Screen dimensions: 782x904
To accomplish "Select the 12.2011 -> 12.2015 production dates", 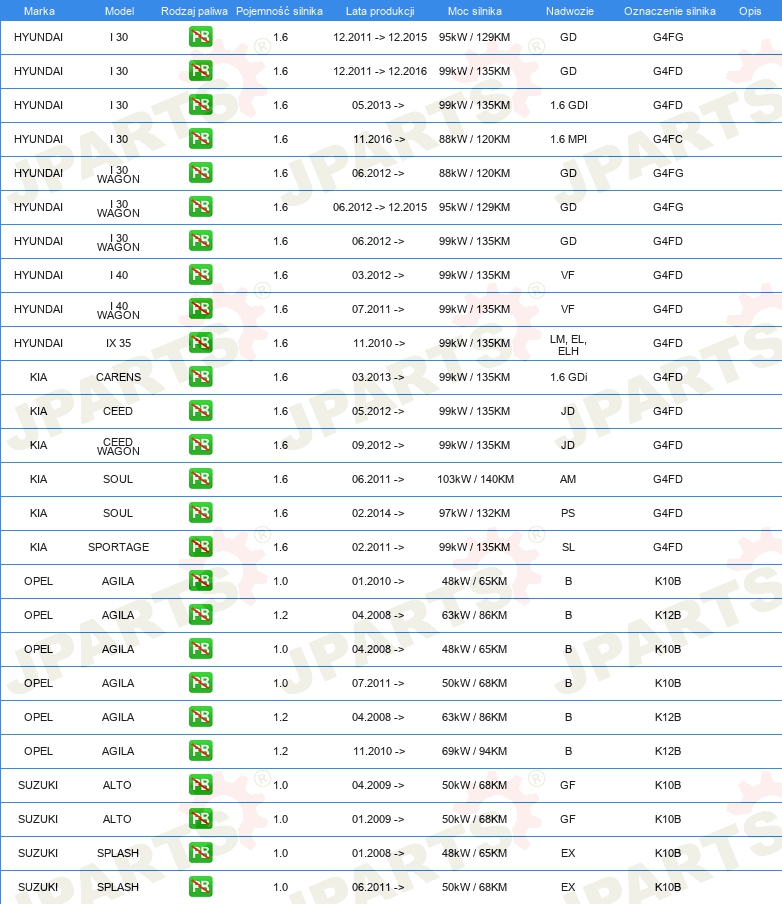I will pyautogui.click(x=380, y=37).
